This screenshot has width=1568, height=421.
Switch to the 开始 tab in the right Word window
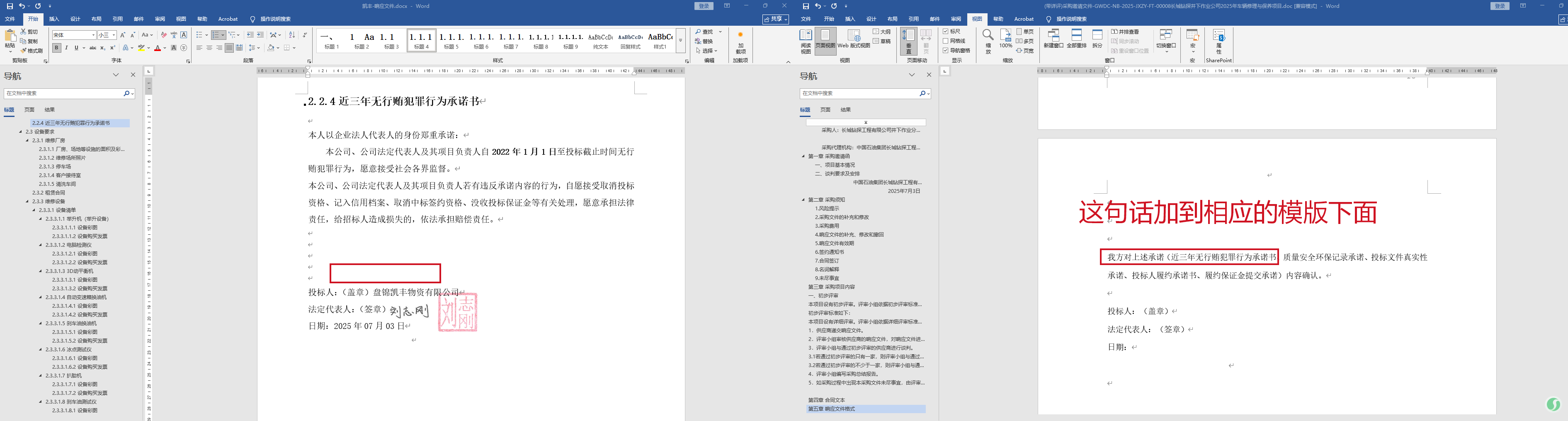(x=829, y=19)
